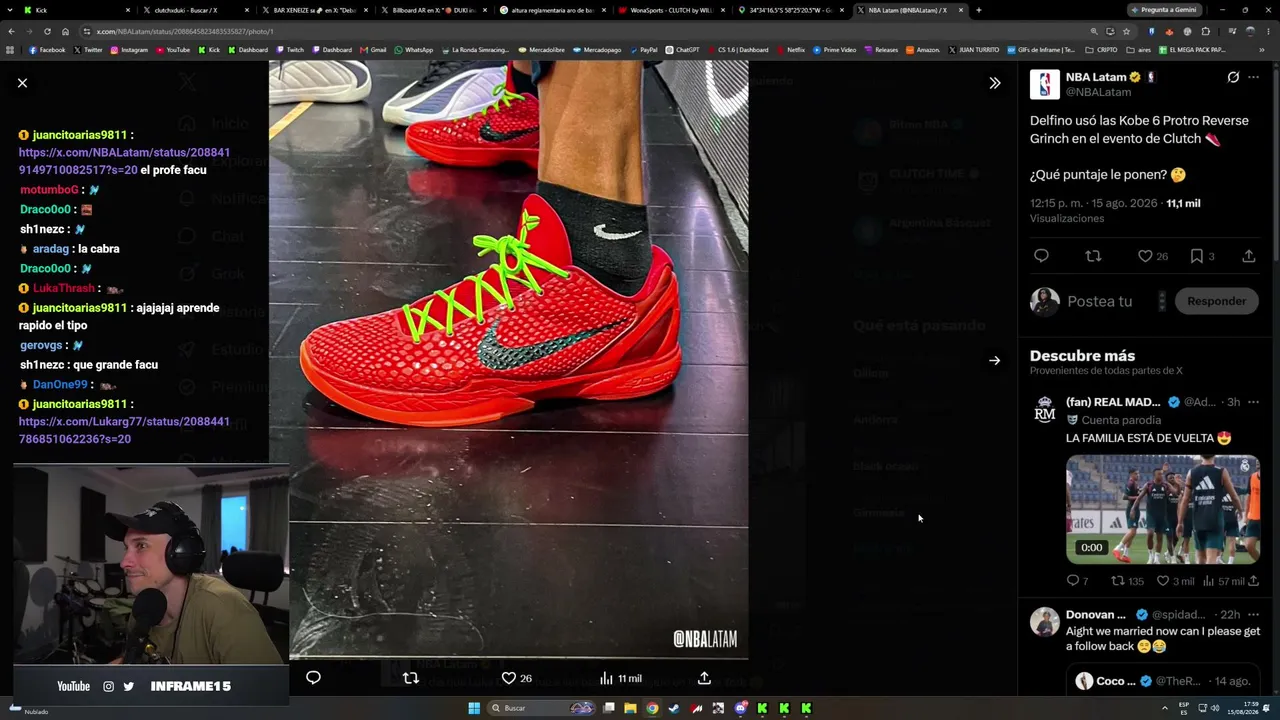Viewport: 1280px width, 720px height.
Task: Reply to the photo using bottom comment icon
Action: (313, 678)
